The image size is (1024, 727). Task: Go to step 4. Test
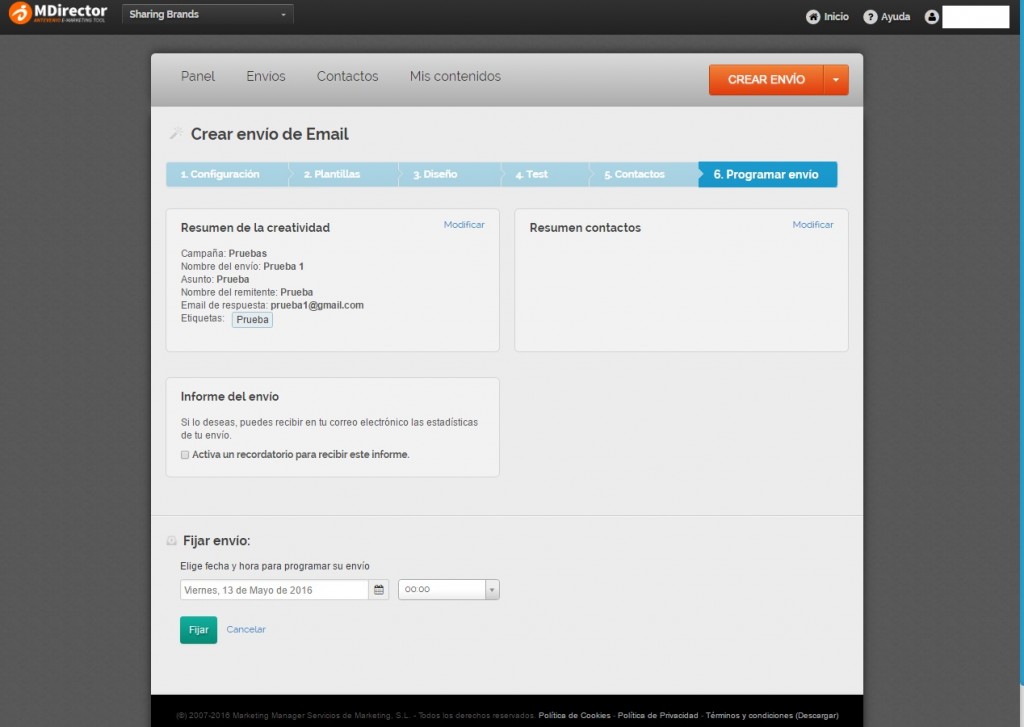click(543, 174)
